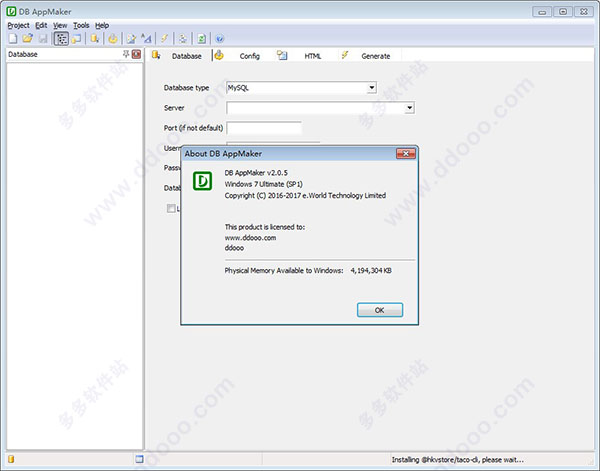
Task: Click OK in the About dialog
Action: click(380, 310)
